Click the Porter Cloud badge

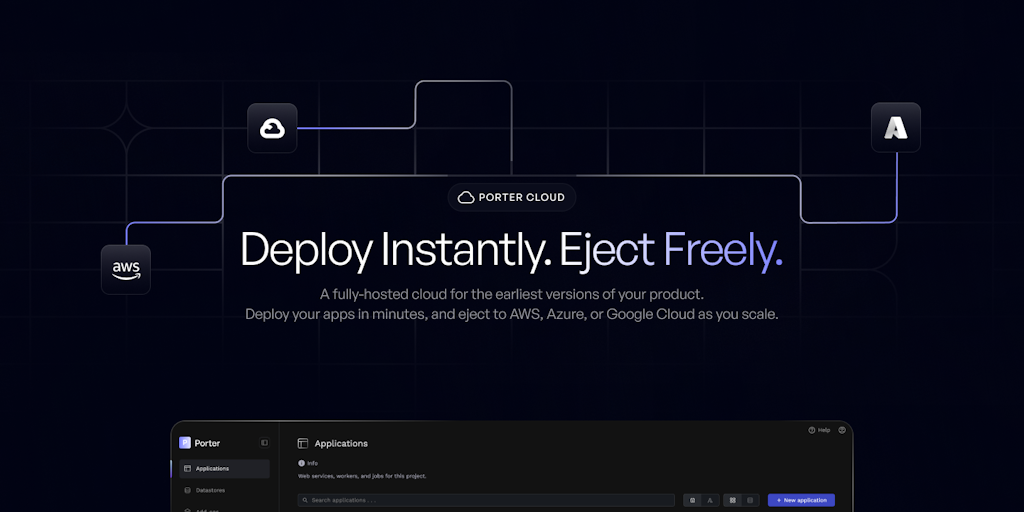click(x=511, y=197)
